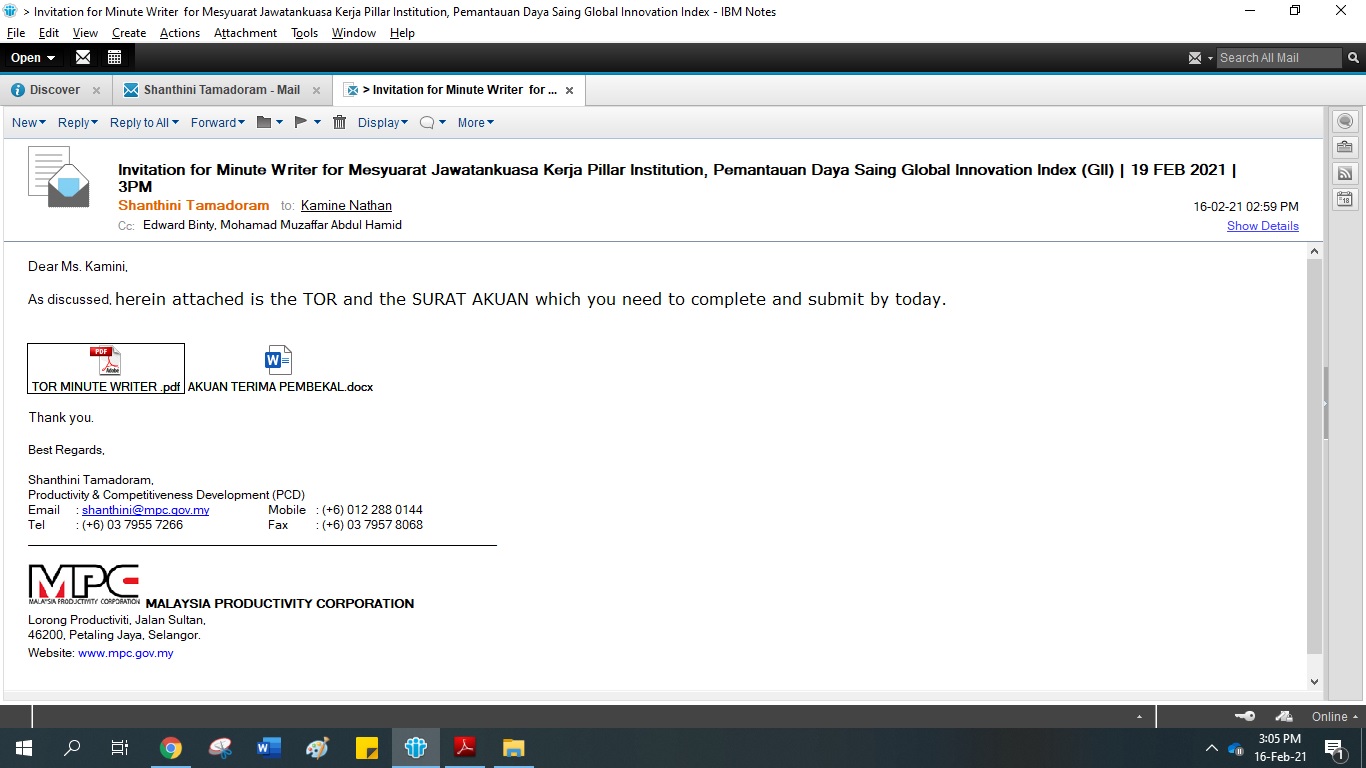This screenshot has width=1366, height=768.
Task: Click the briefcase sidebar panel icon
Action: [x=1345, y=147]
